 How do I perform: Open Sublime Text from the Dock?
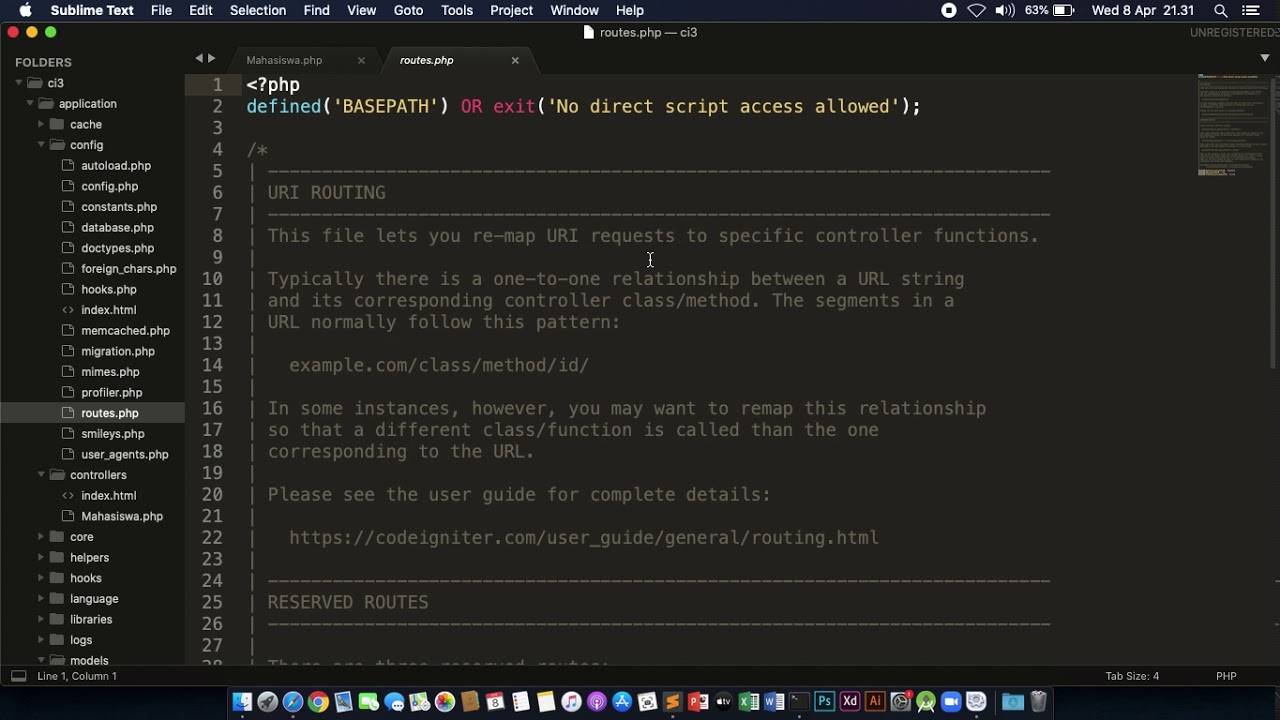pos(672,702)
